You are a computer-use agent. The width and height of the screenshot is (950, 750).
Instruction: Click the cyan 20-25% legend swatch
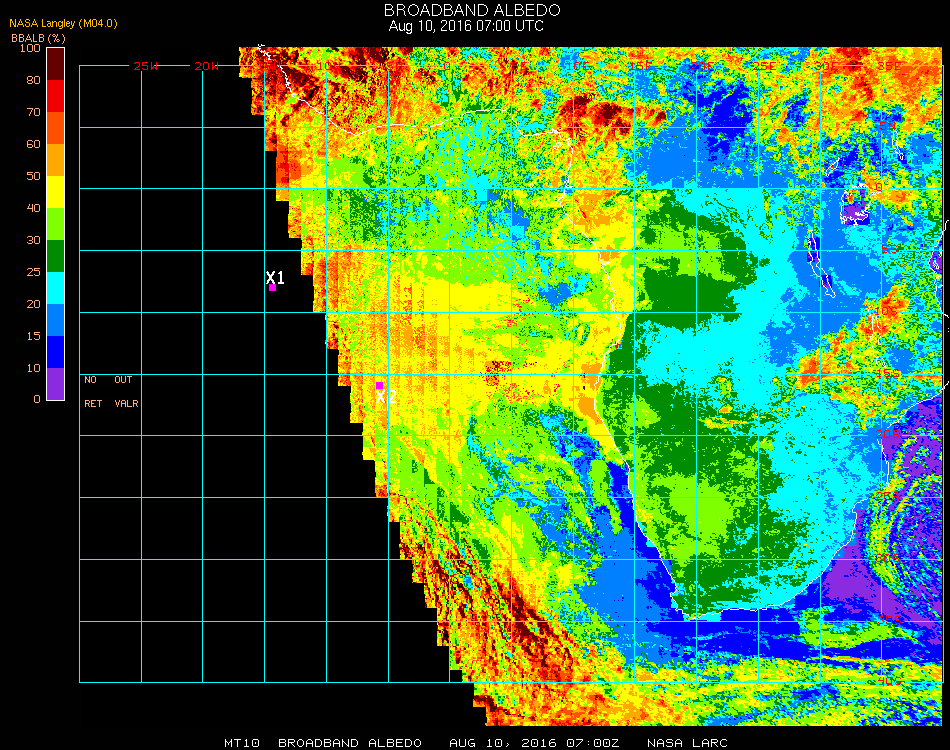coord(56,288)
